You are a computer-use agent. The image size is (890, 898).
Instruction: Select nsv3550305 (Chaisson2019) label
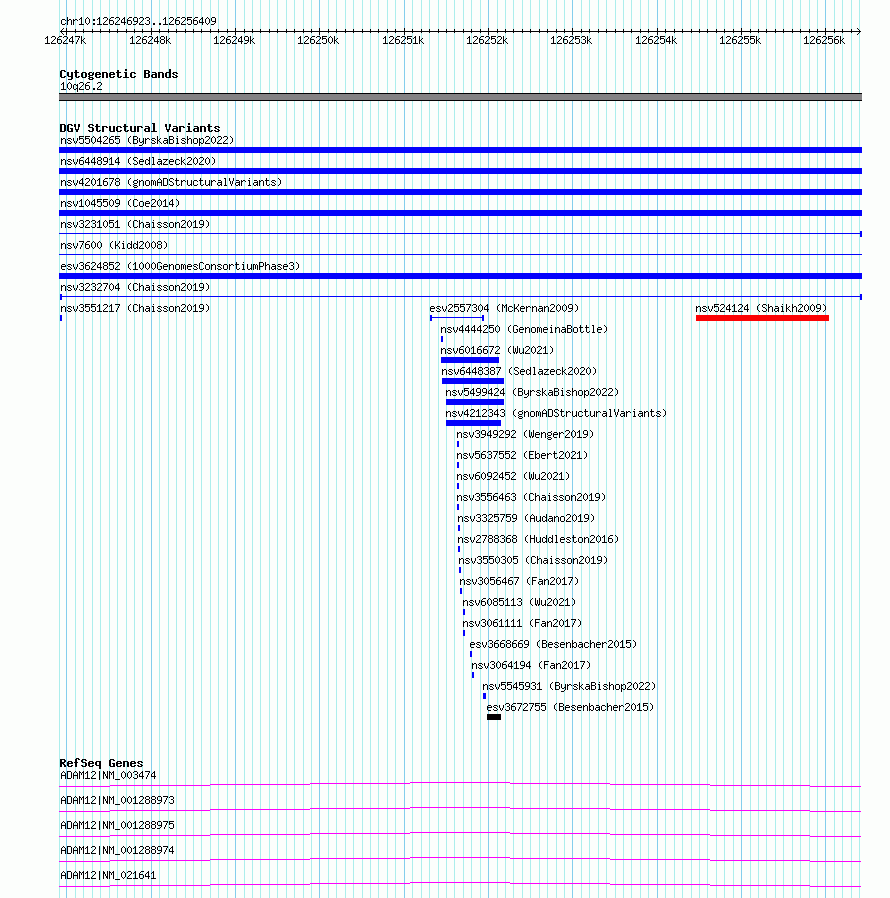[x=533, y=560]
